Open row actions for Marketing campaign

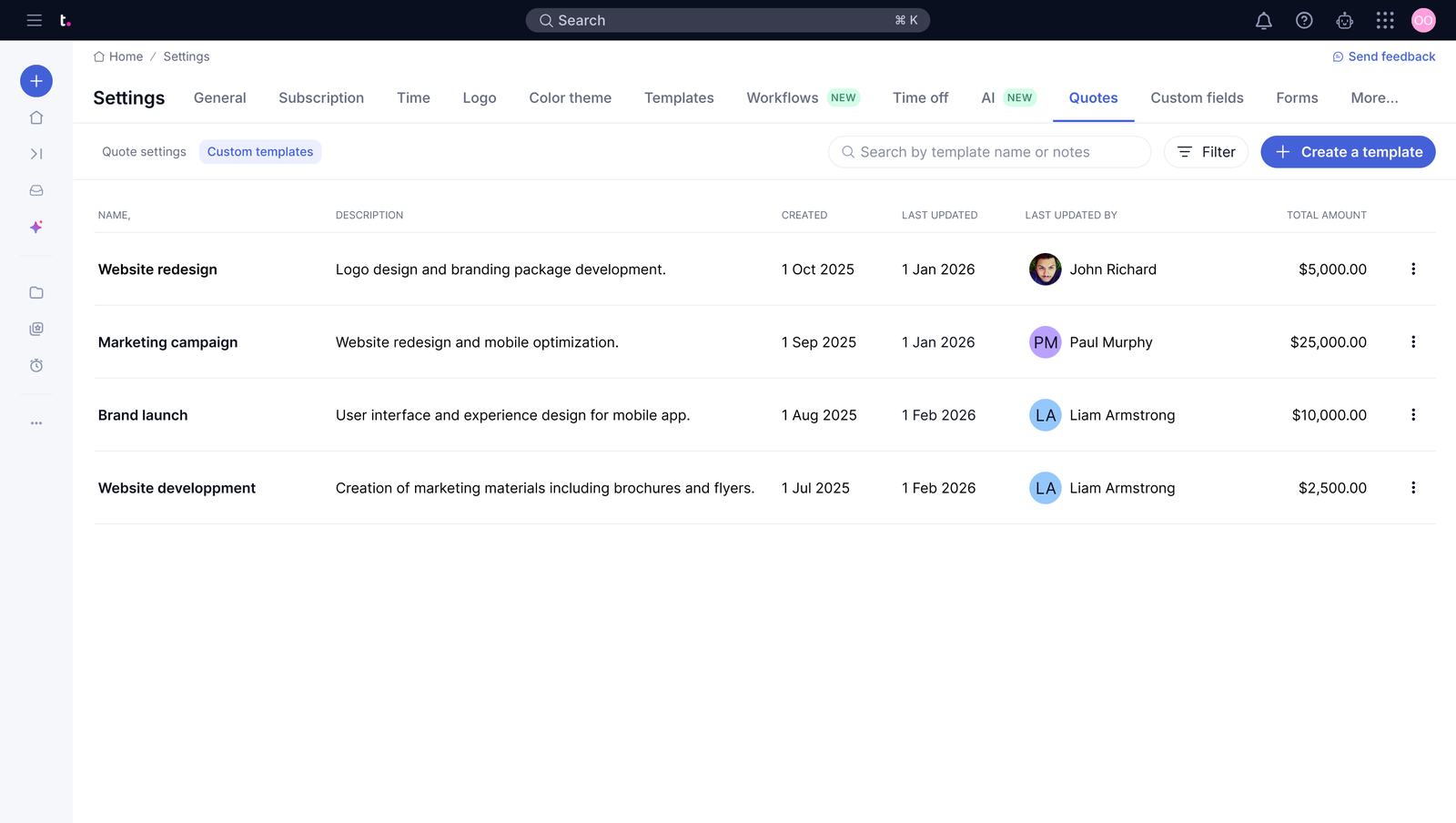1413,342
